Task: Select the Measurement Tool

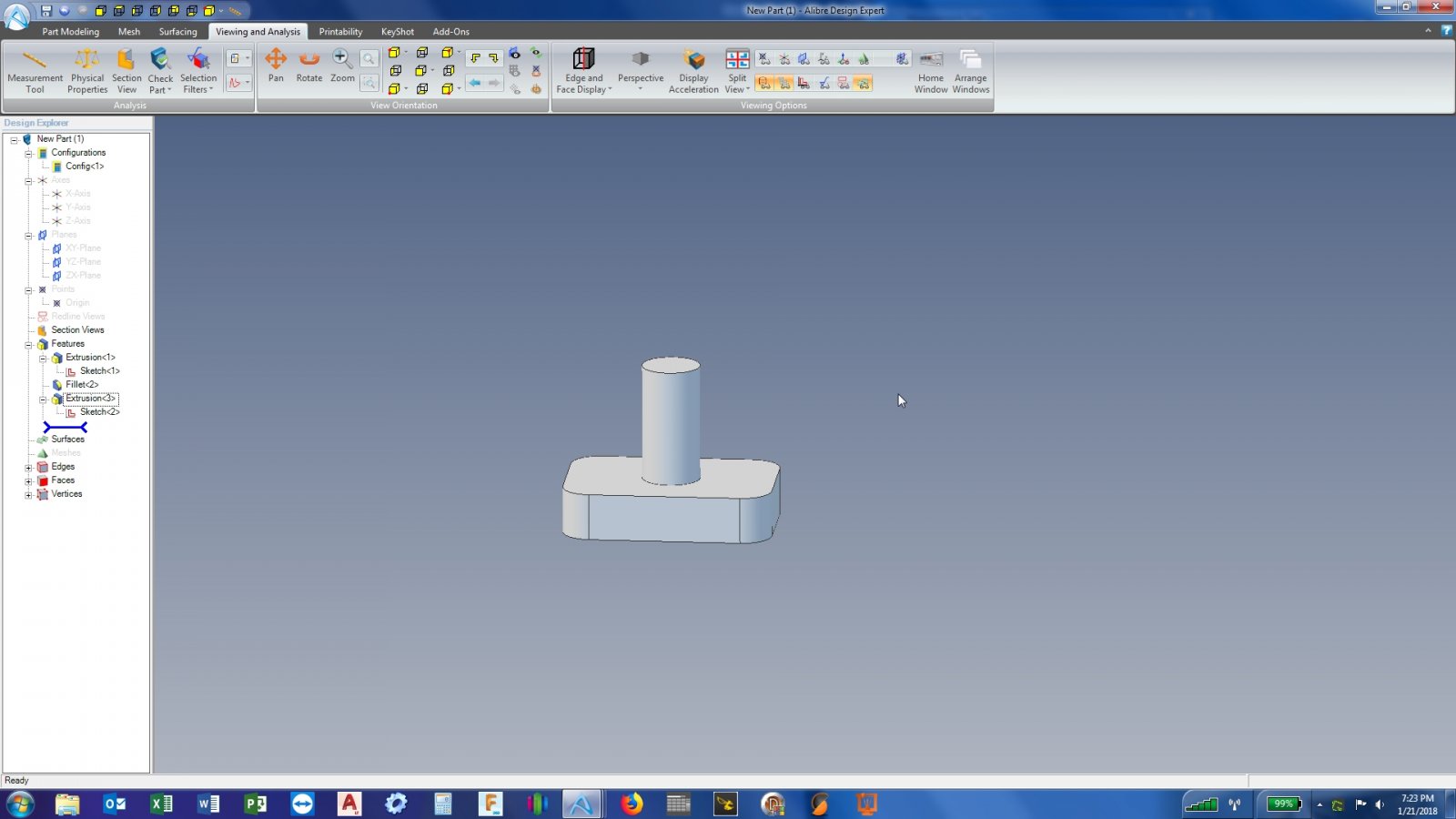Action: (35, 71)
